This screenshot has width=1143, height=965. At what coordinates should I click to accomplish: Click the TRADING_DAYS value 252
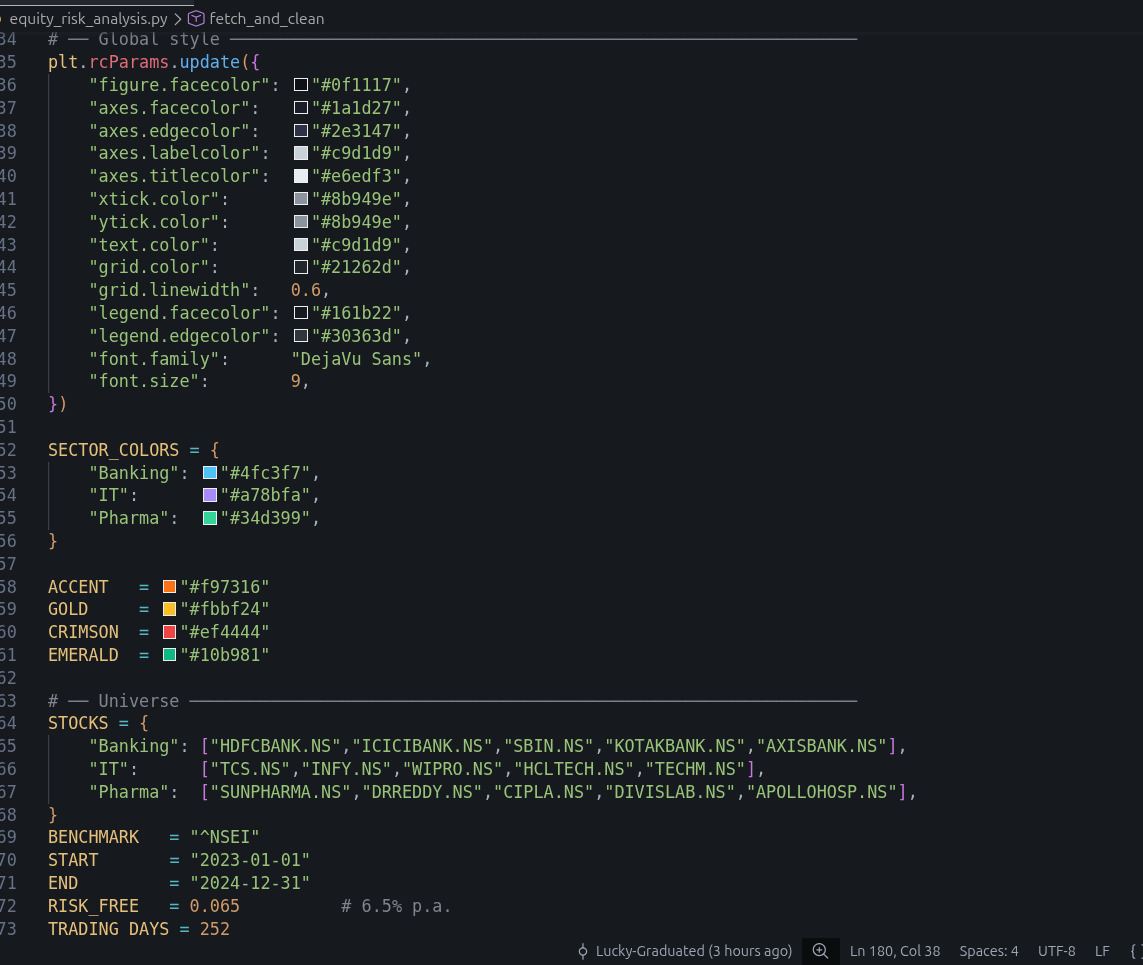tap(214, 929)
